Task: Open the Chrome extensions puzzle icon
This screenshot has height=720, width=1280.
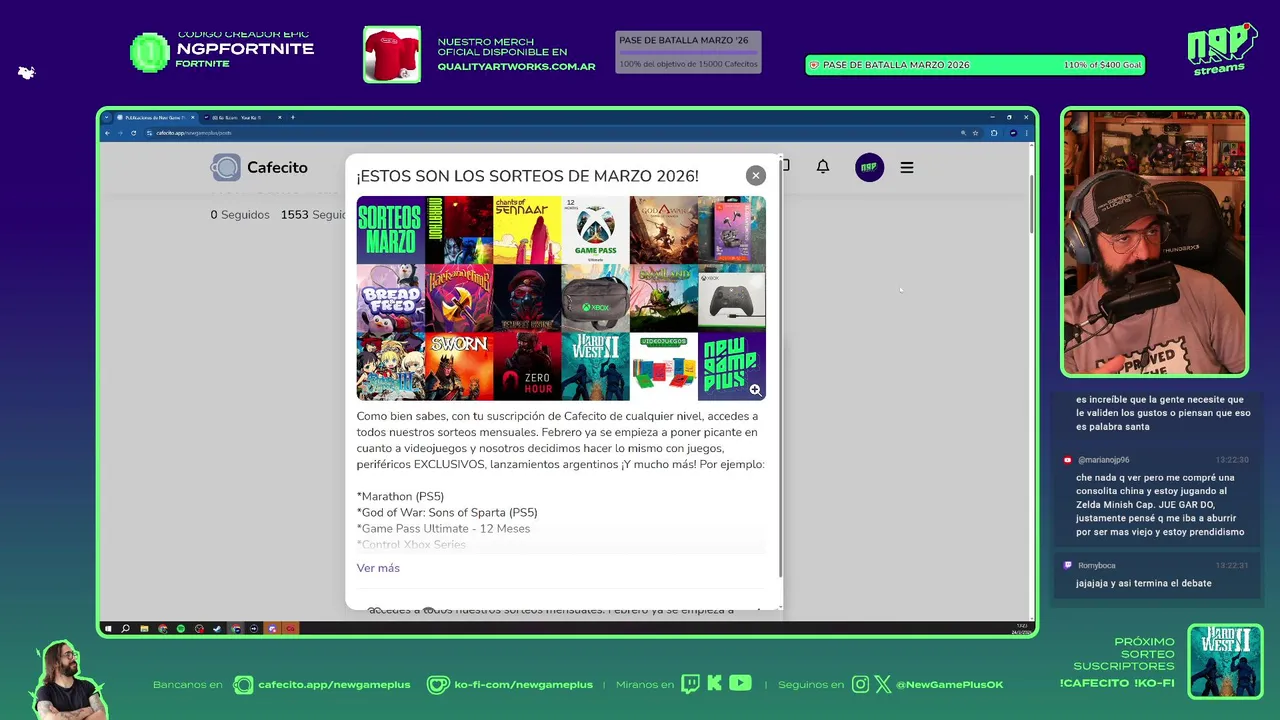Action: pos(994,133)
